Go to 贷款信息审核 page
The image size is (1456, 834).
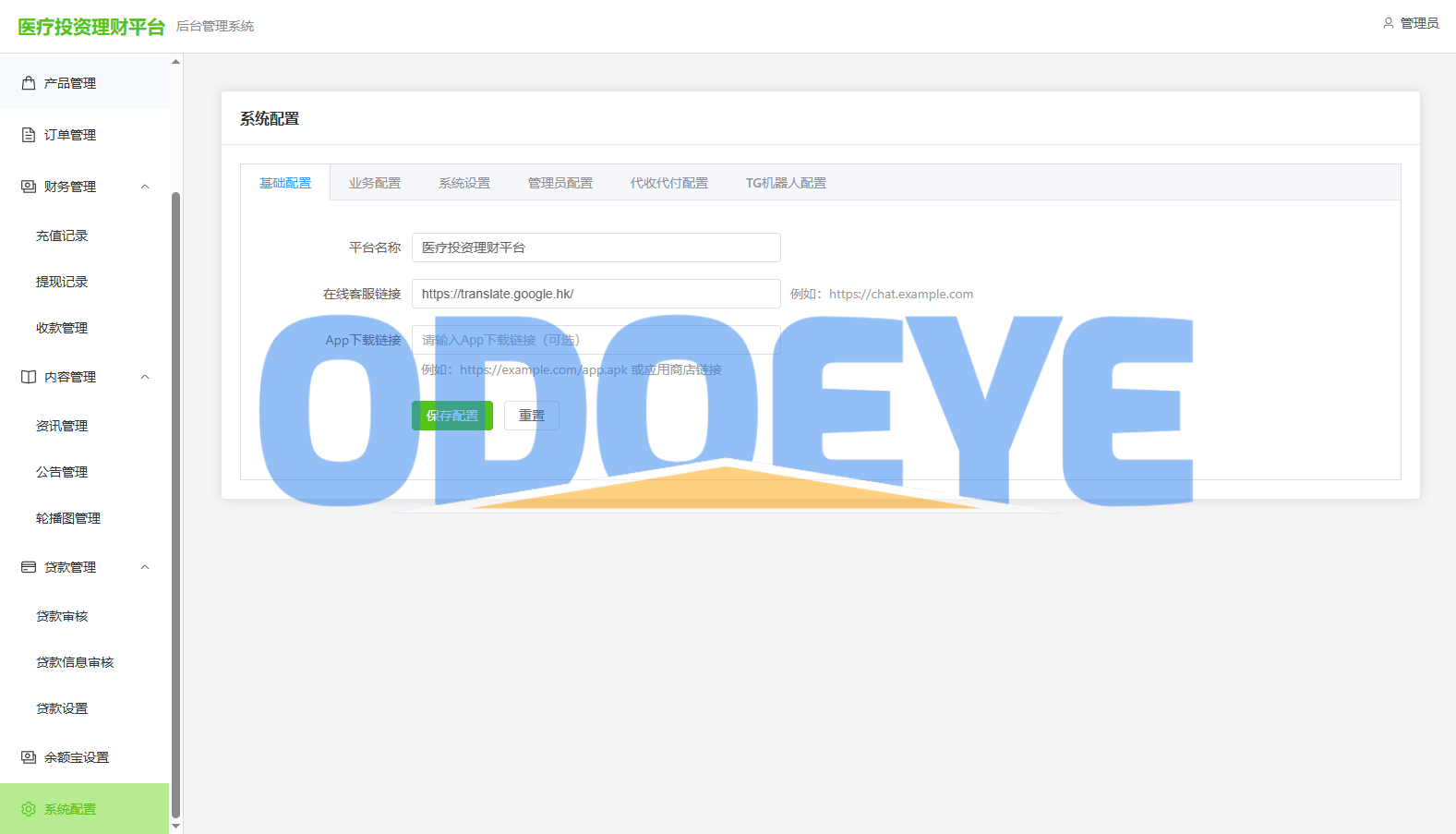point(85,662)
